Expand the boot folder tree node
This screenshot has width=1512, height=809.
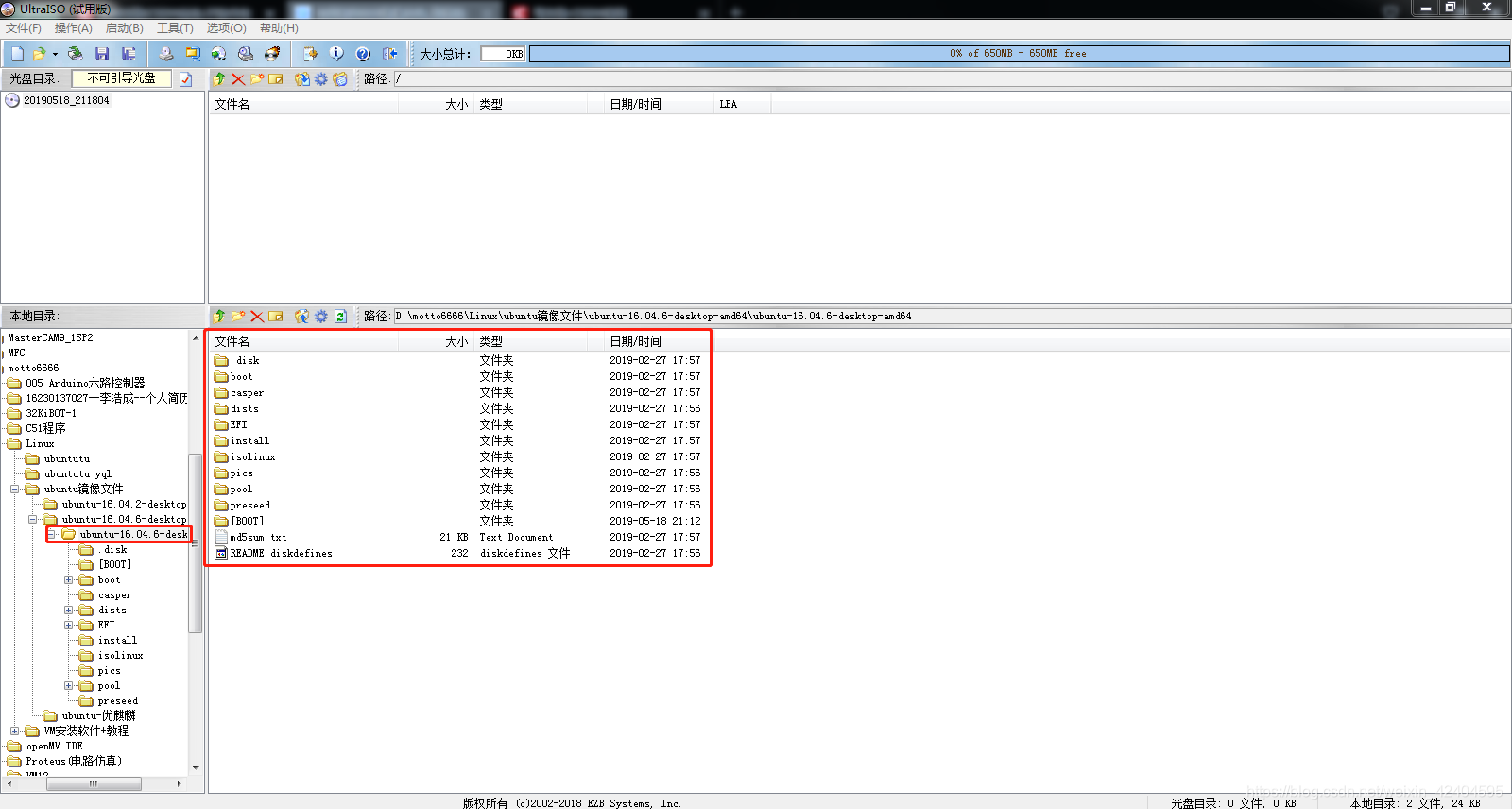pyautogui.click(x=68, y=580)
